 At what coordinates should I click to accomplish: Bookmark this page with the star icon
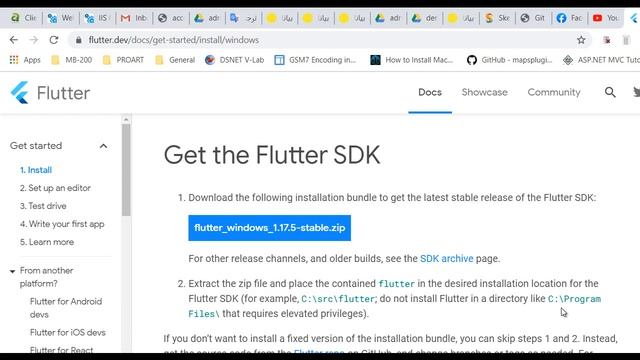point(581,40)
